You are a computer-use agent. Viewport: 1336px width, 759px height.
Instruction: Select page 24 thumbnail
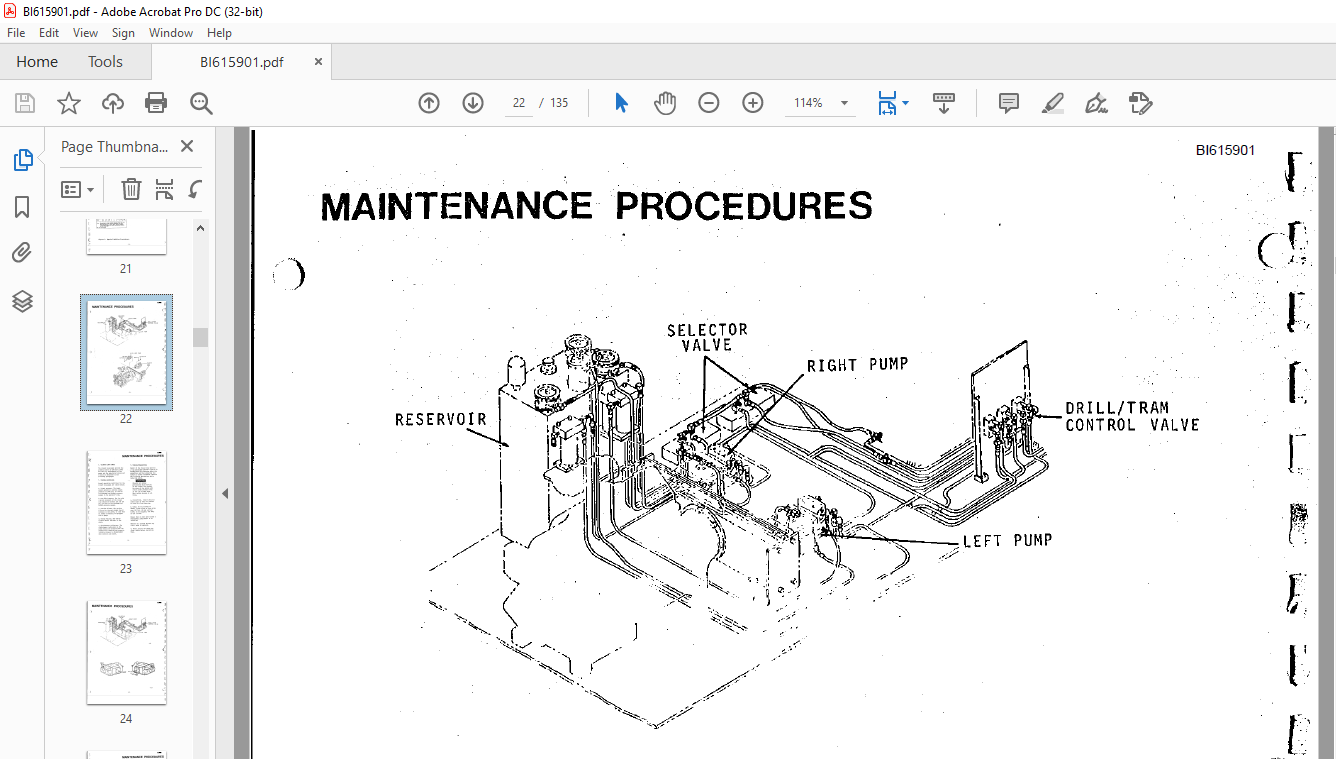[126, 652]
